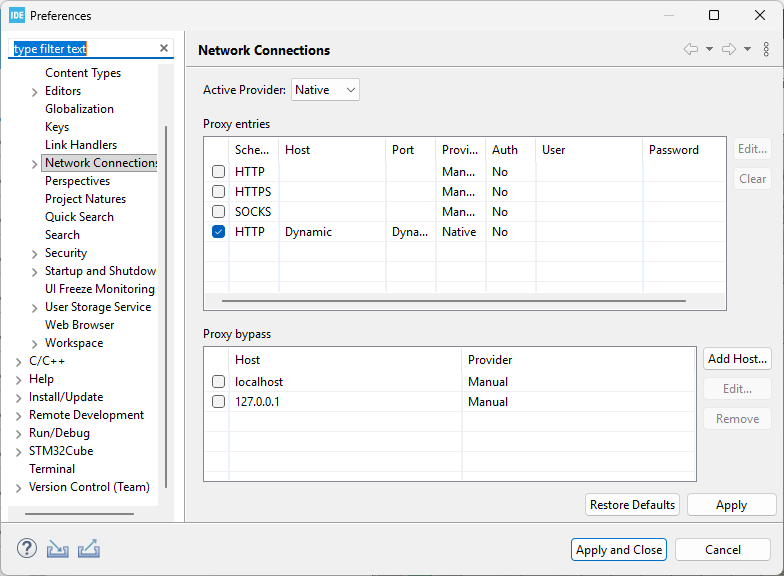784x576 pixels.
Task: Expand the C/C++ preferences node
Action: (18, 362)
